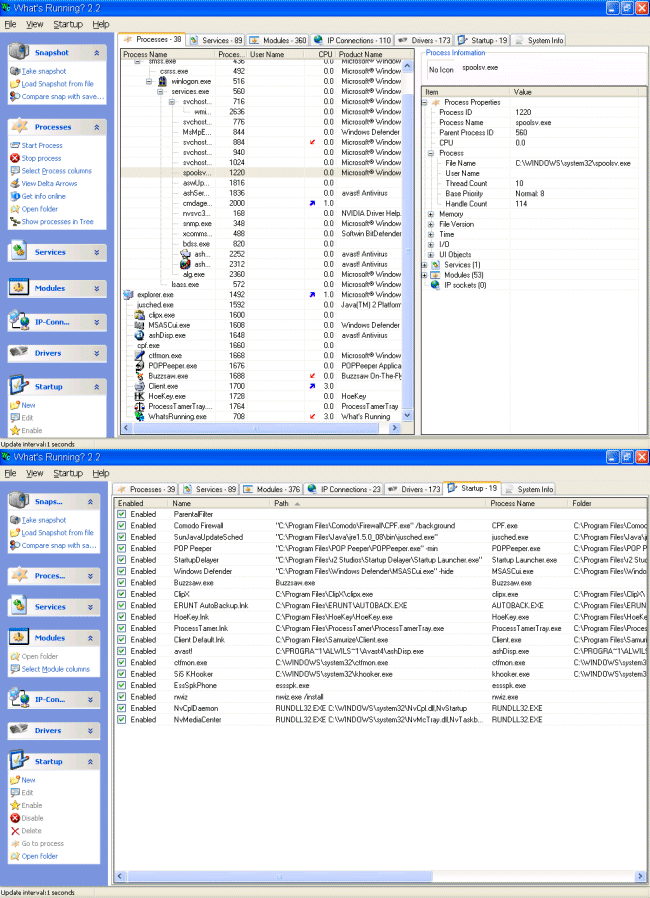Switch to IP Connections - 110 tab in top window
650x898 pixels.
click(352, 40)
